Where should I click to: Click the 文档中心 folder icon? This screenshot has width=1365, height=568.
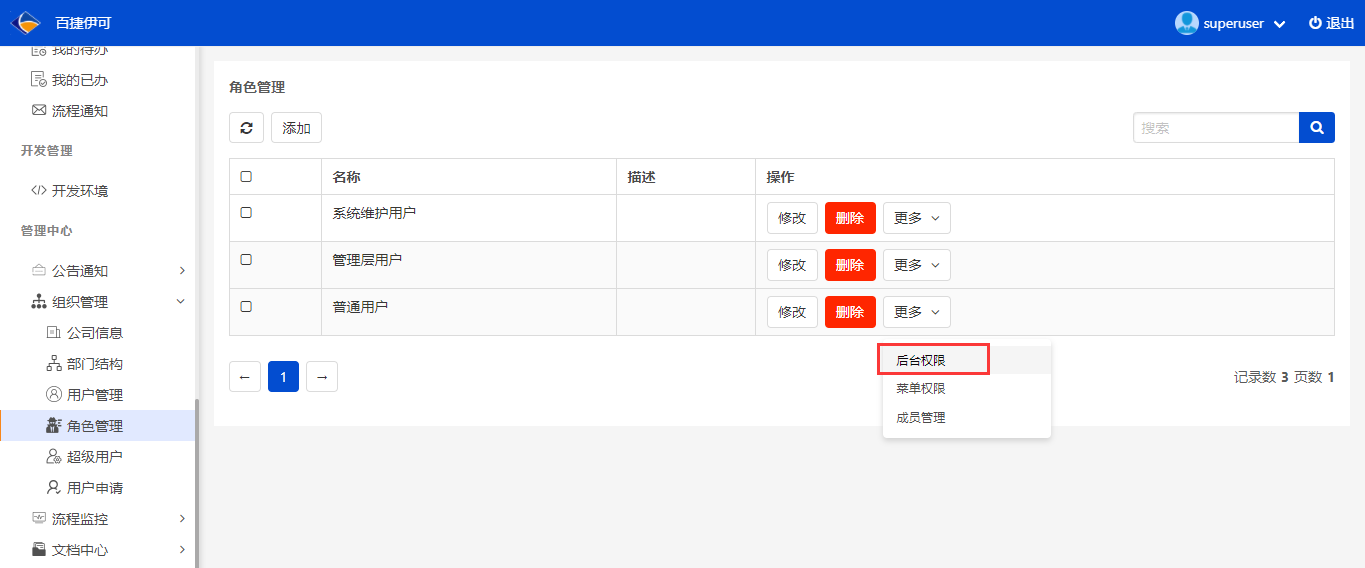(x=39, y=550)
